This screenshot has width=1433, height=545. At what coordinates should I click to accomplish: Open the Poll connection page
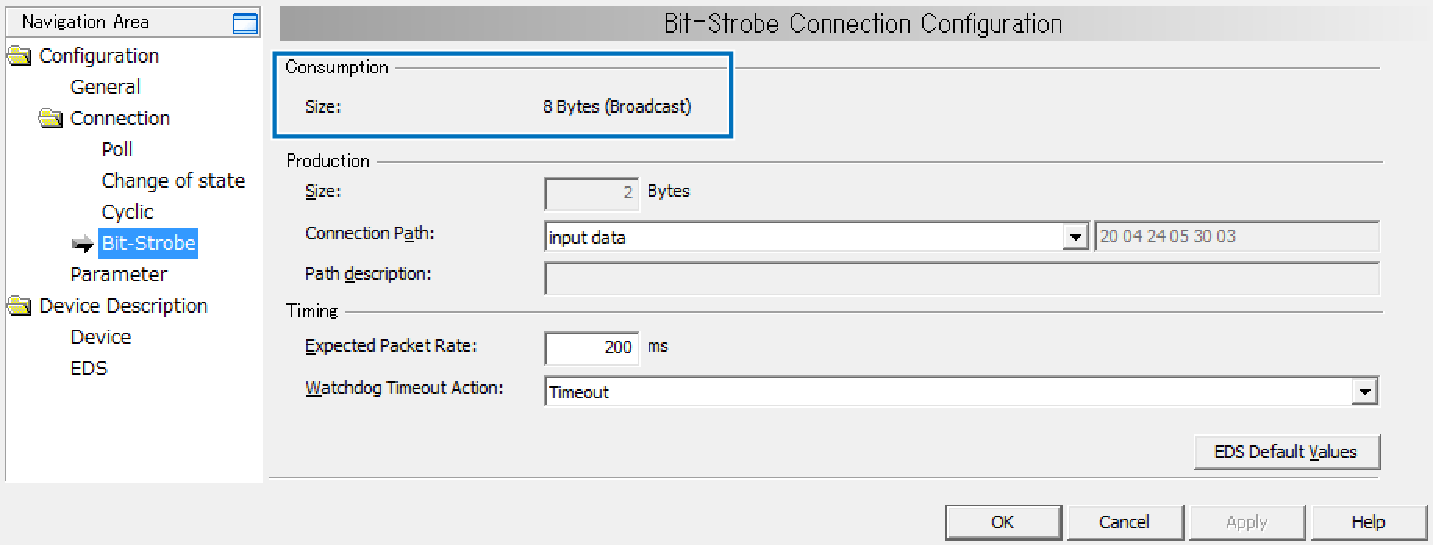117,149
